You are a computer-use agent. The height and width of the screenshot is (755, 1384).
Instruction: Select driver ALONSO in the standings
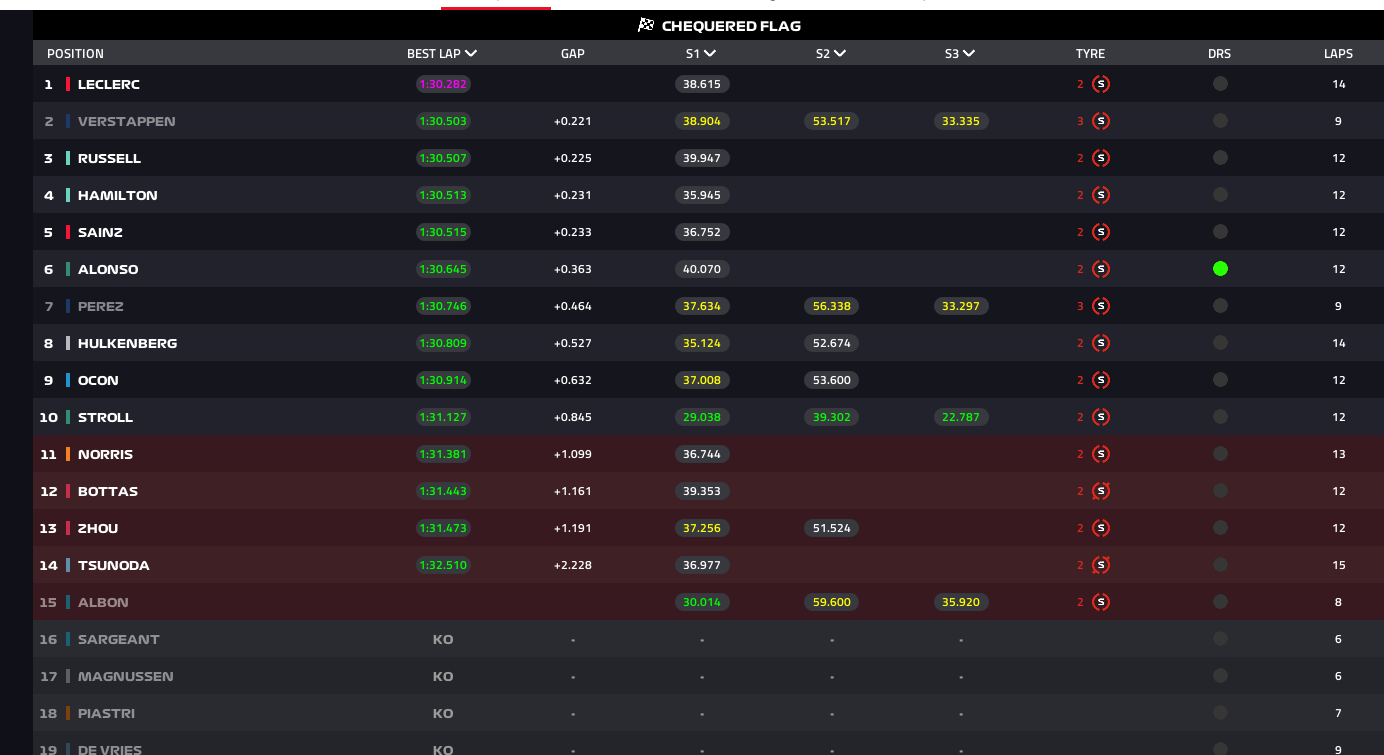(108, 269)
